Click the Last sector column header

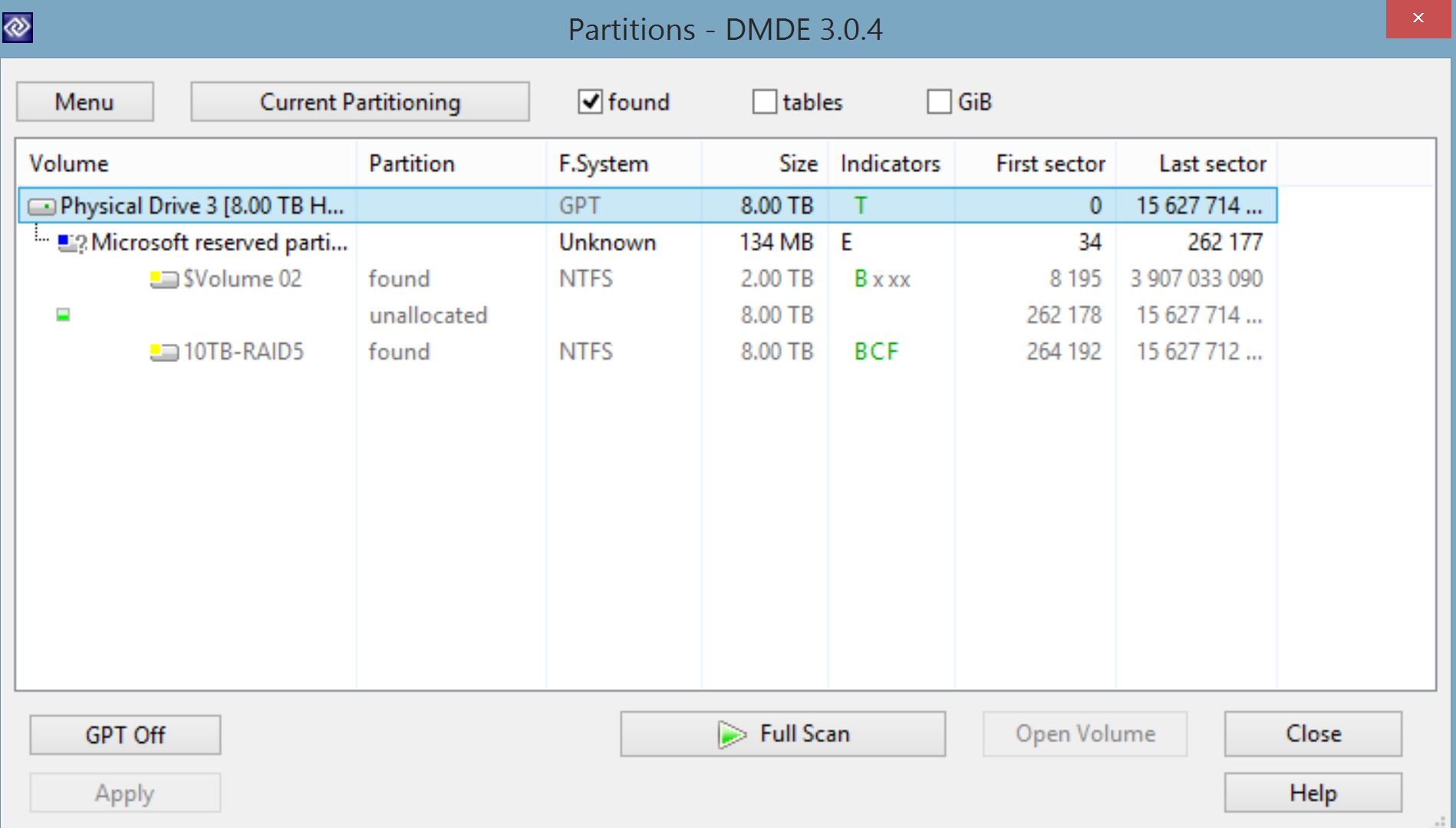[x=1197, y=163]
